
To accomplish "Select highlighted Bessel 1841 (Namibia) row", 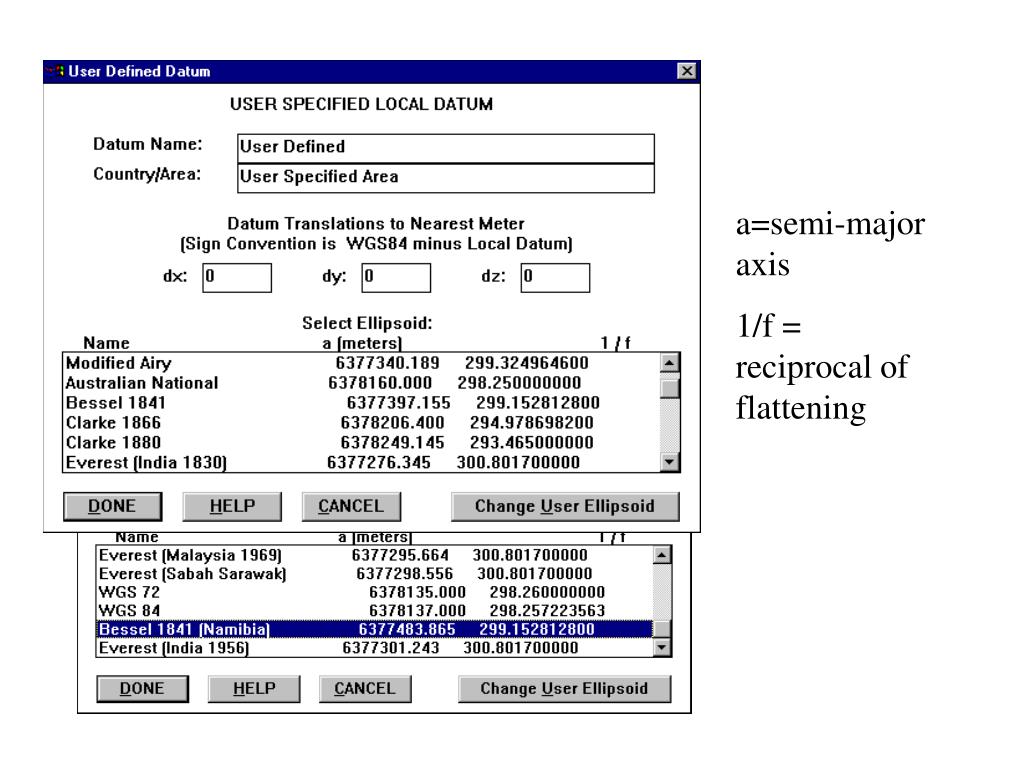I will tap(374, 629).
